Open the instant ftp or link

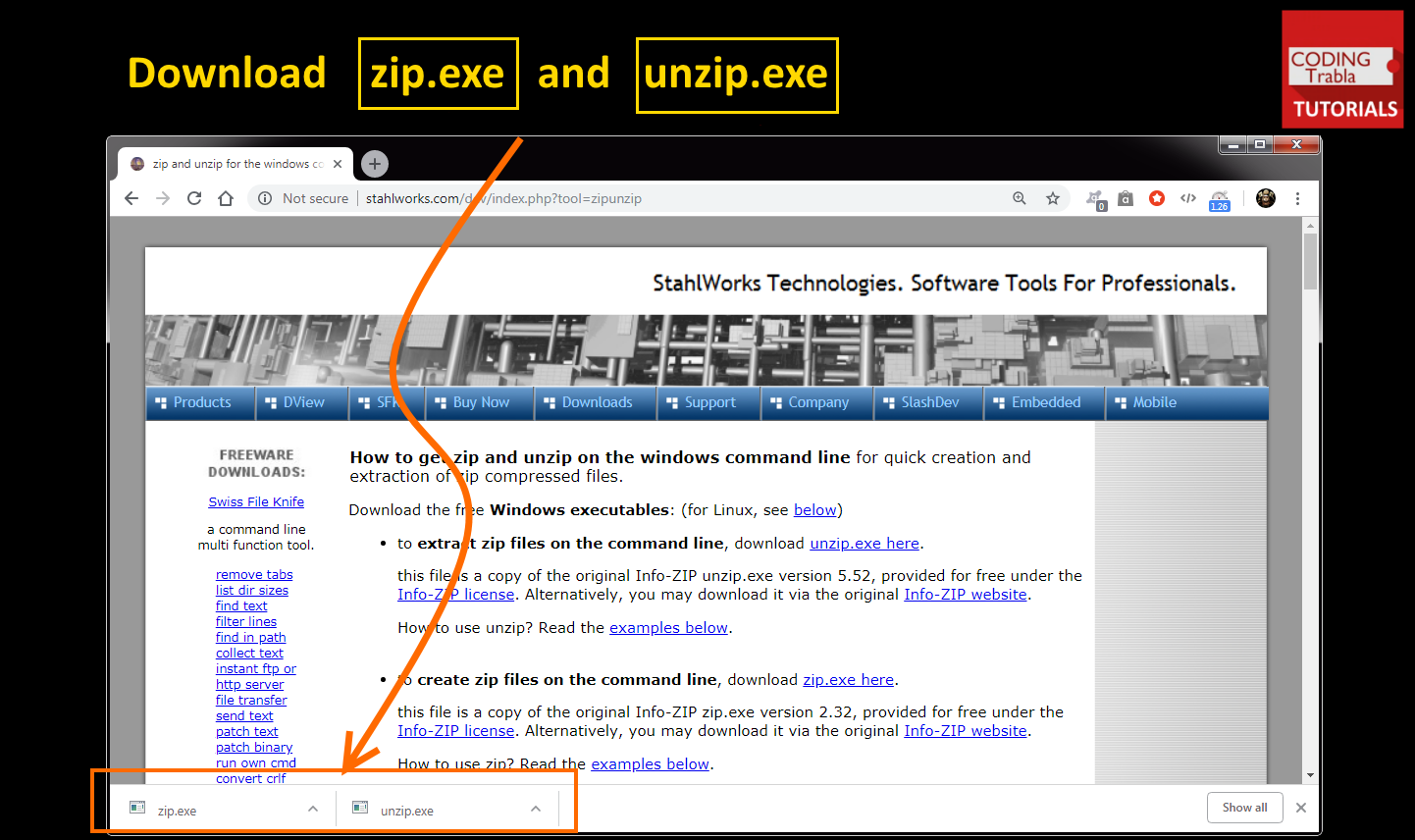(x=256, y=668)
